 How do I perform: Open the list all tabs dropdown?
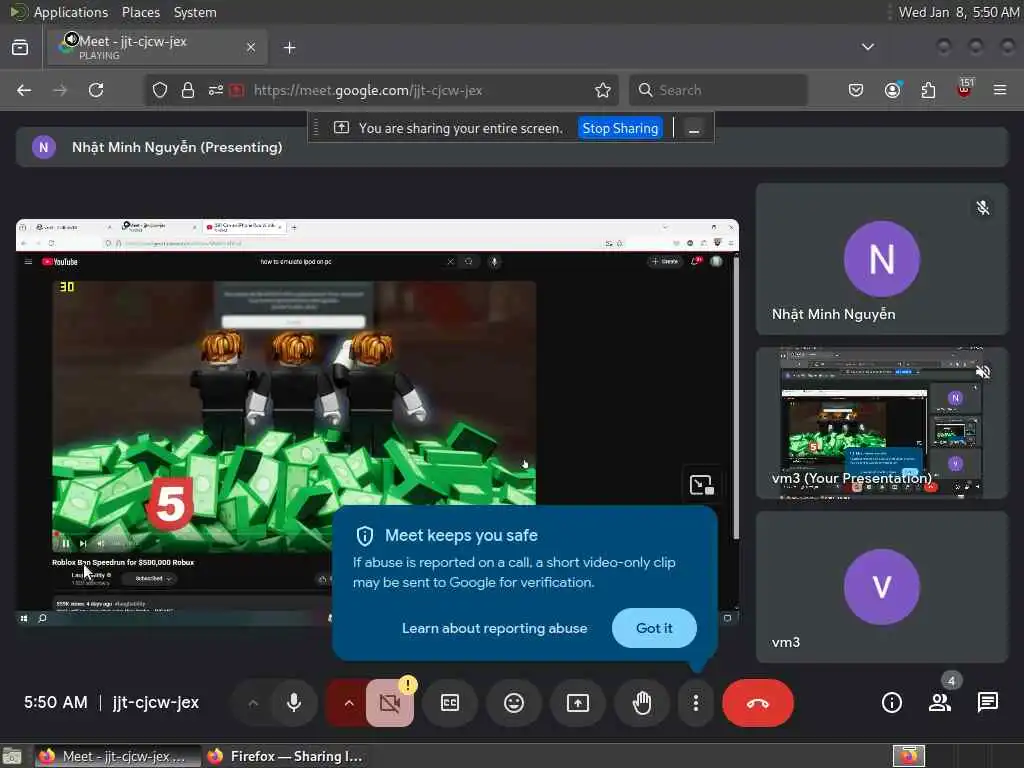(x=868, y=47)
